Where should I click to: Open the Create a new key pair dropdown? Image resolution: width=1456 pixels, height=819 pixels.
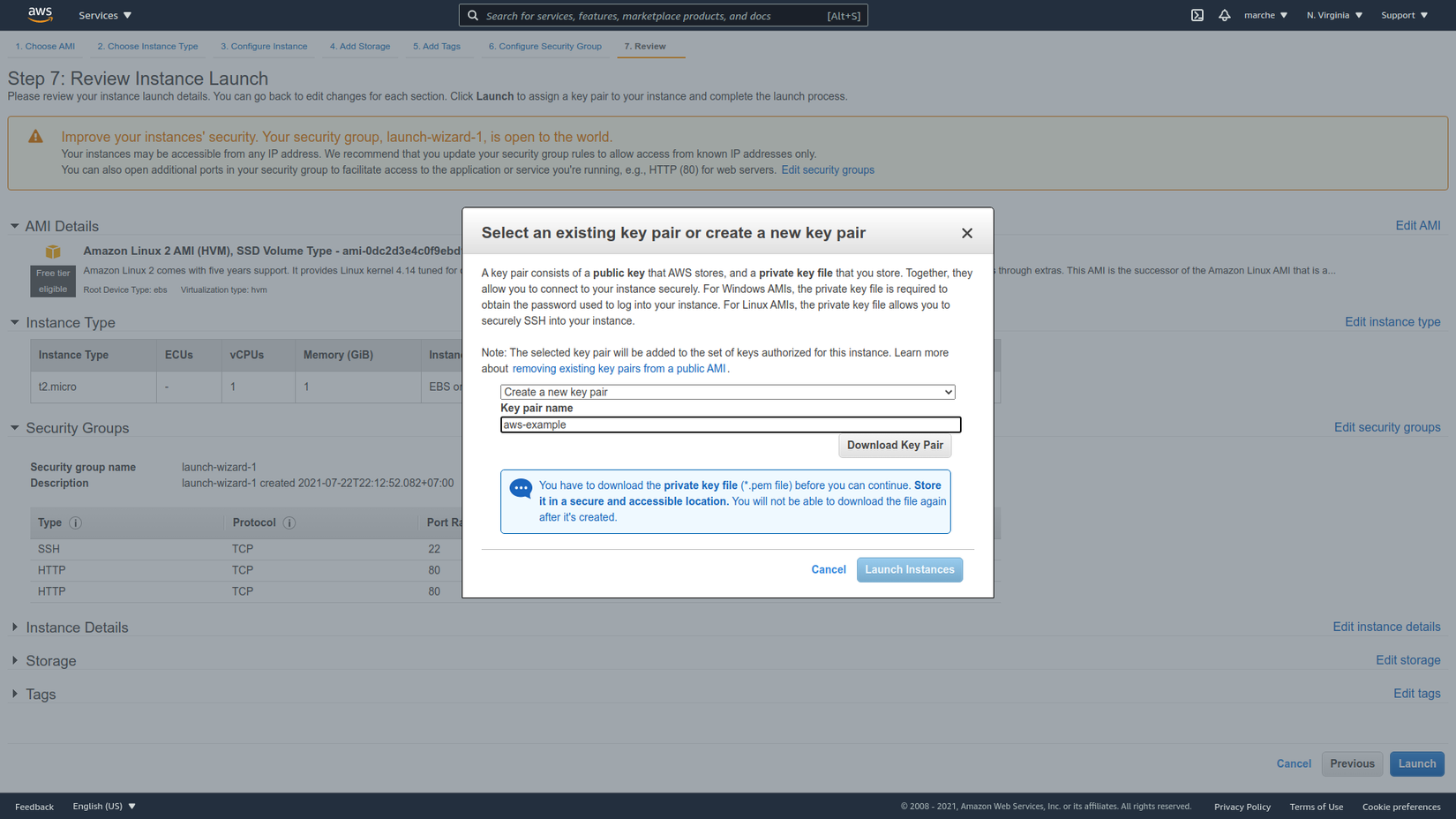pos(728,392)
